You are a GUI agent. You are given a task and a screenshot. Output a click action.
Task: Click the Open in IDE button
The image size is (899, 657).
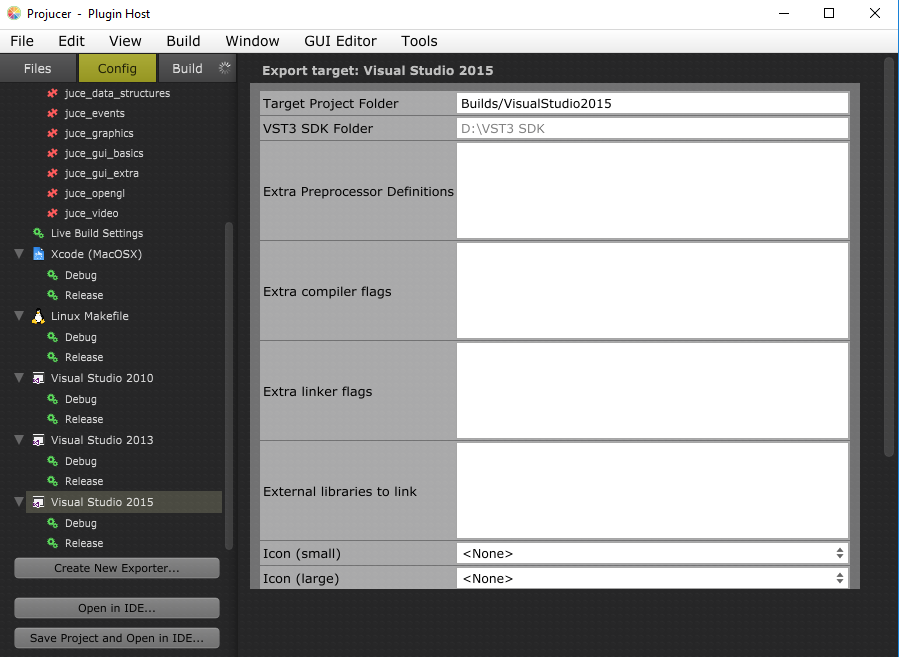click(x=117, y=608)
